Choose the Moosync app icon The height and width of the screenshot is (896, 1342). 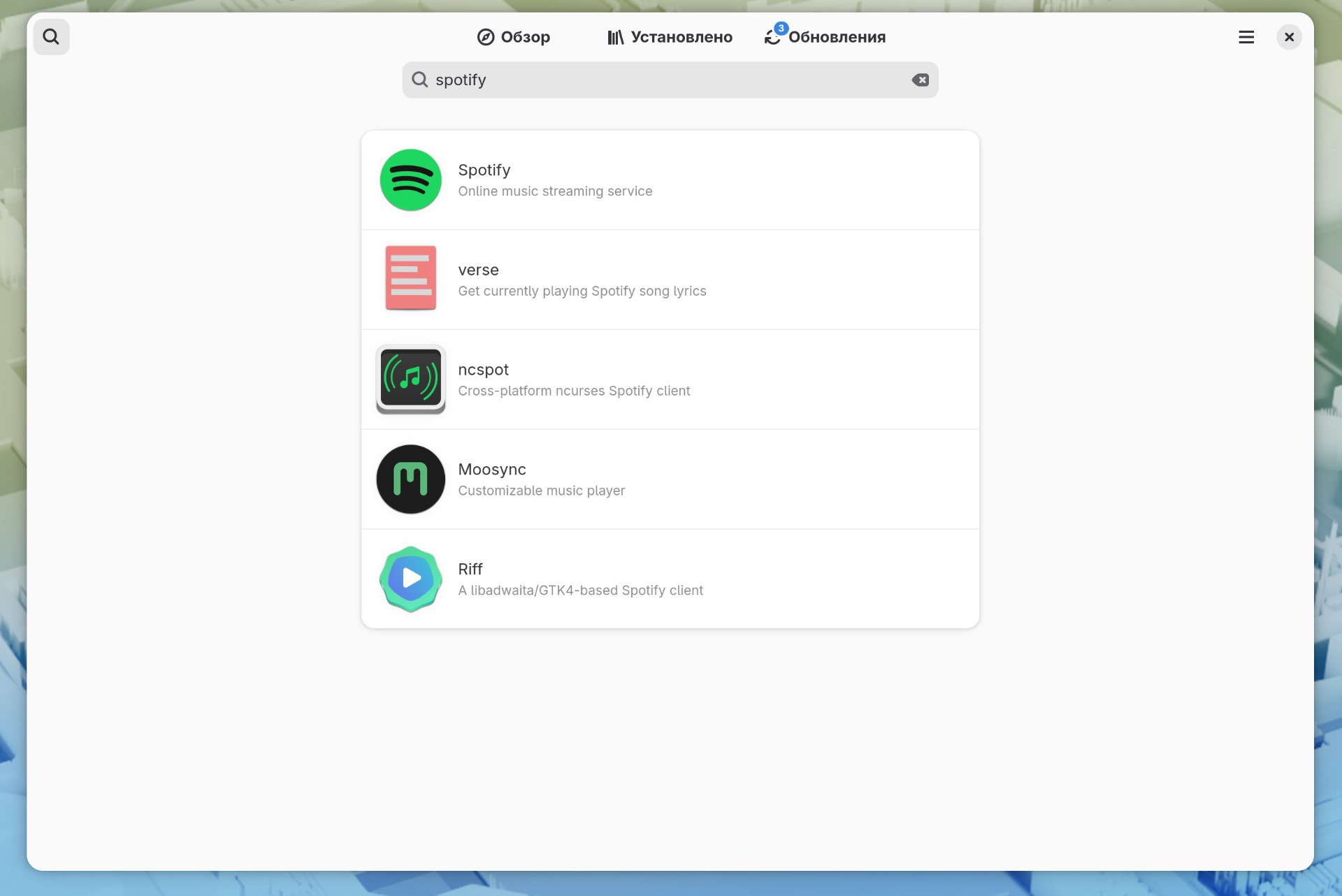pyautogui.click(x=410, y=479)
